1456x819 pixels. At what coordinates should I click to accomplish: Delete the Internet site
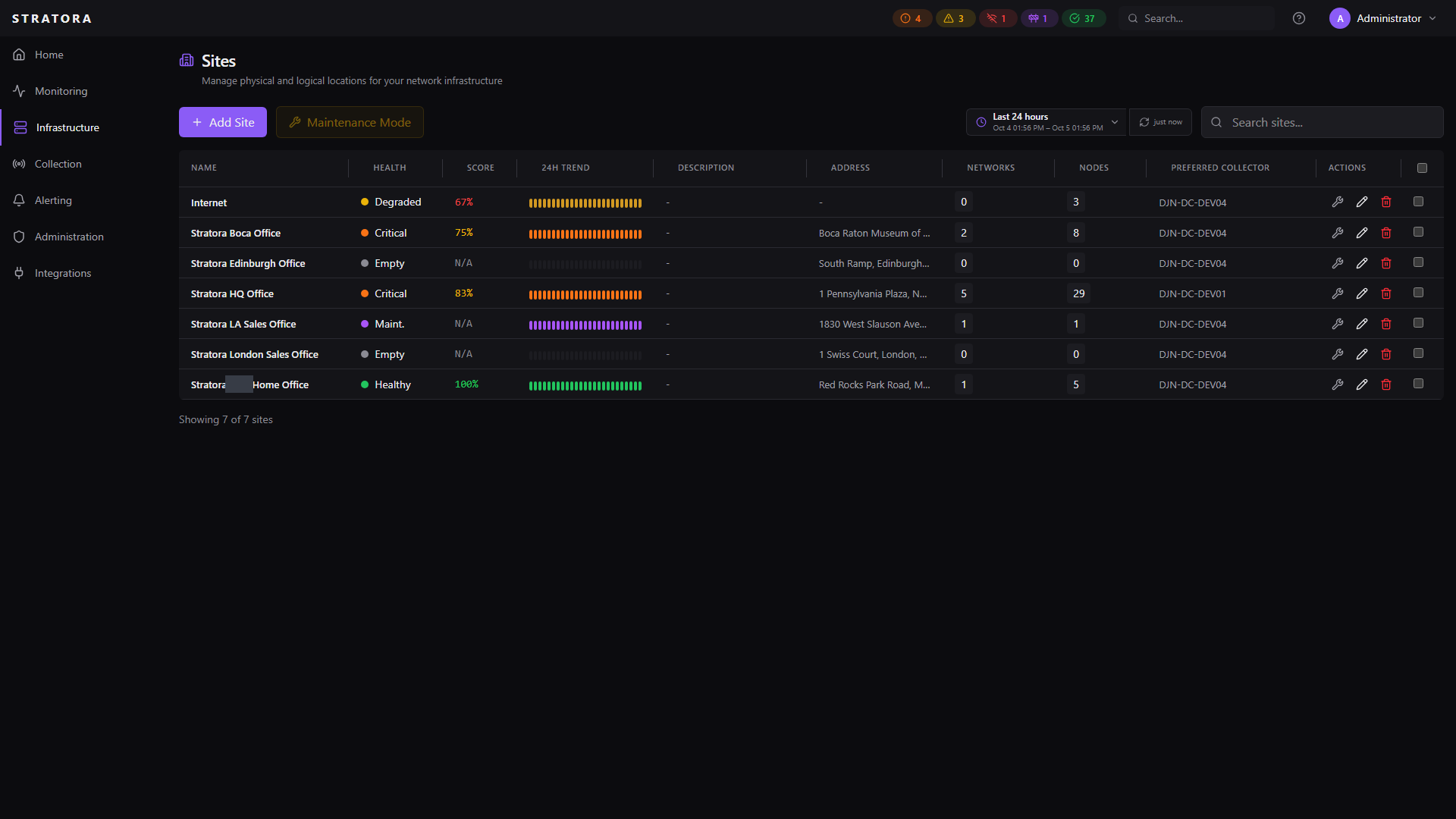(1386, 202)
